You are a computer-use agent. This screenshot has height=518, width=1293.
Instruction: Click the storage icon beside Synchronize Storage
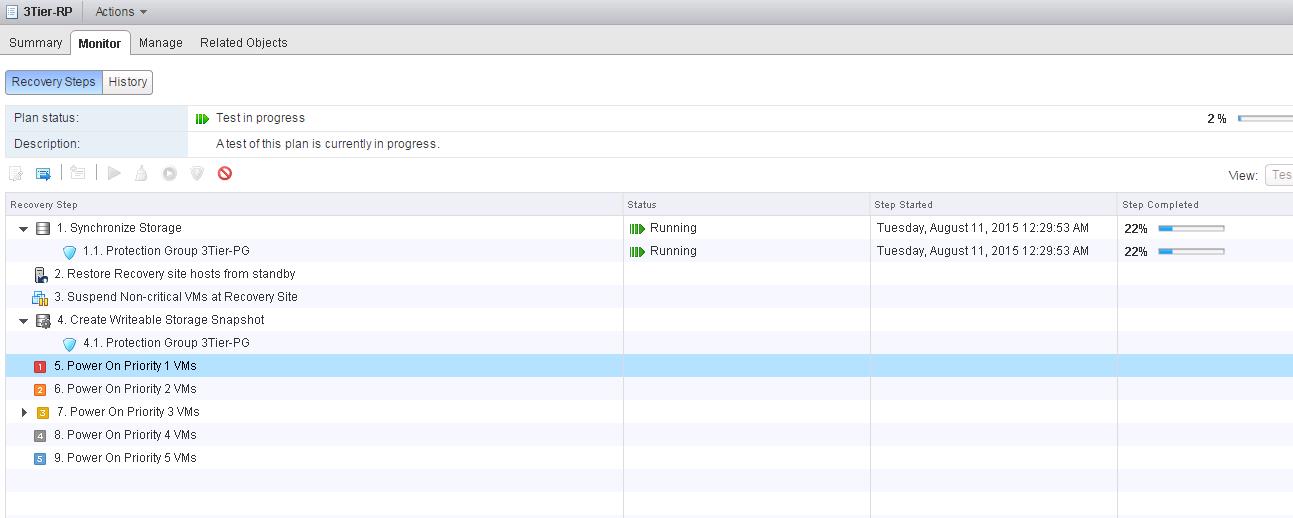[43, 228]
